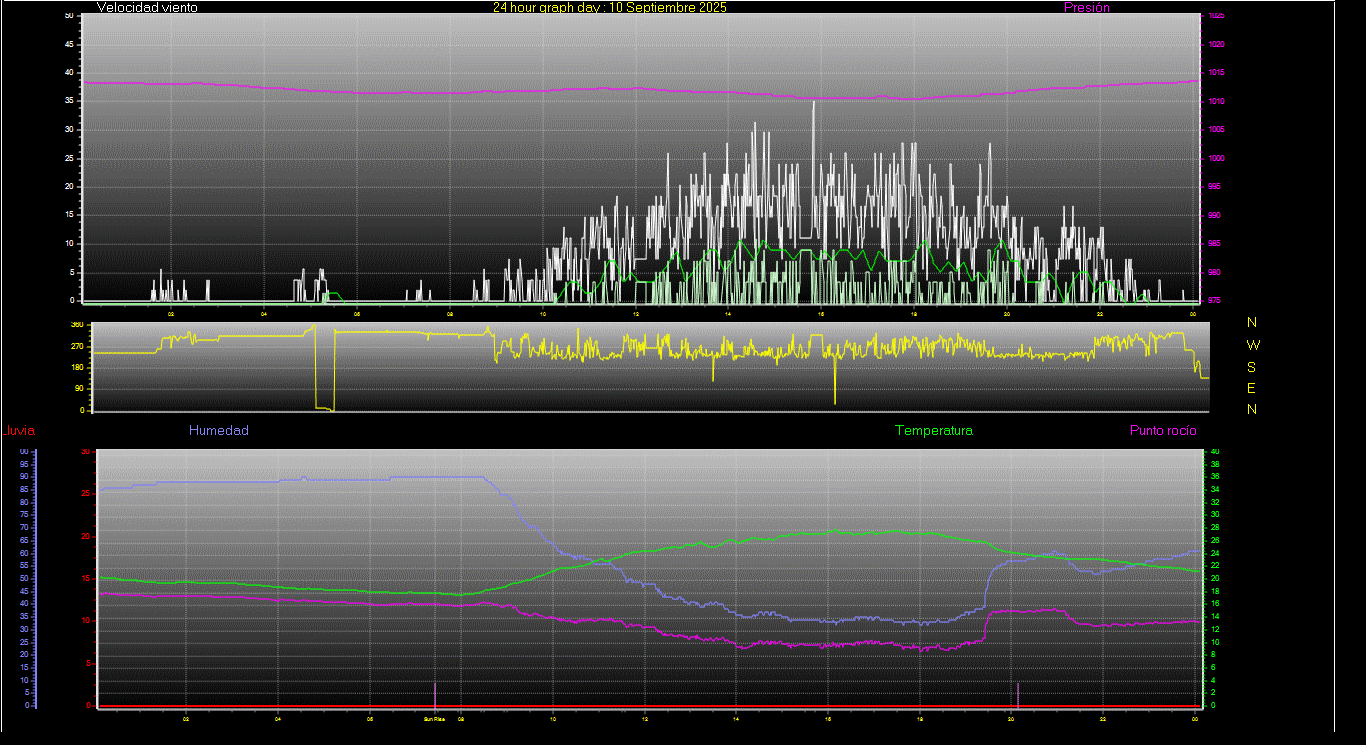Click the Presión legend label
This screenshot has width=1366, height=745.
tap(1086, 8)
